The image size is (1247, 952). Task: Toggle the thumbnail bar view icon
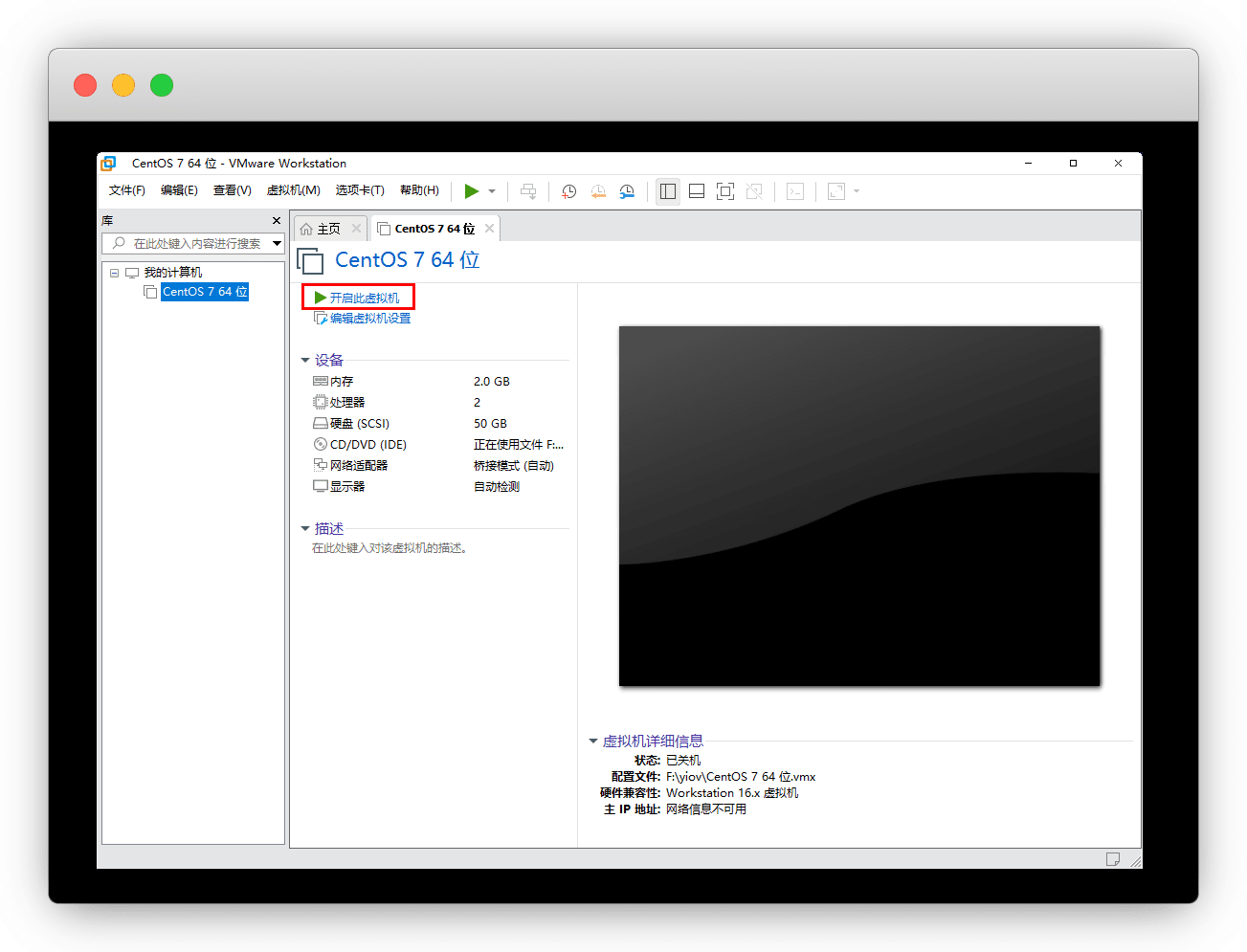(x=697, y=191)
